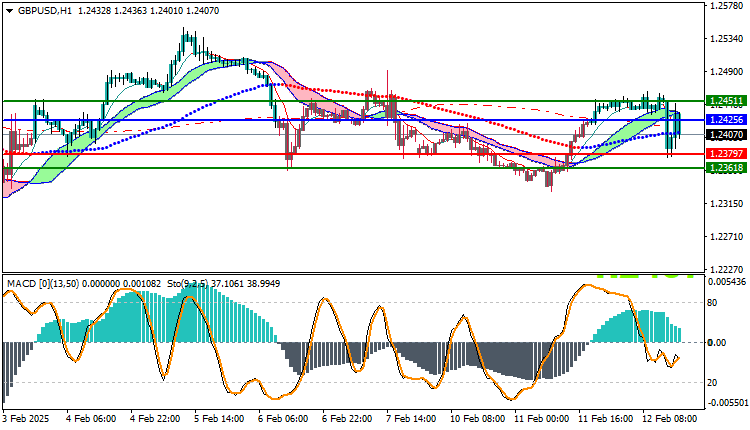Select the green 1.23618 price level label
This screenshot has height=430, width=750.
(726, 167)
